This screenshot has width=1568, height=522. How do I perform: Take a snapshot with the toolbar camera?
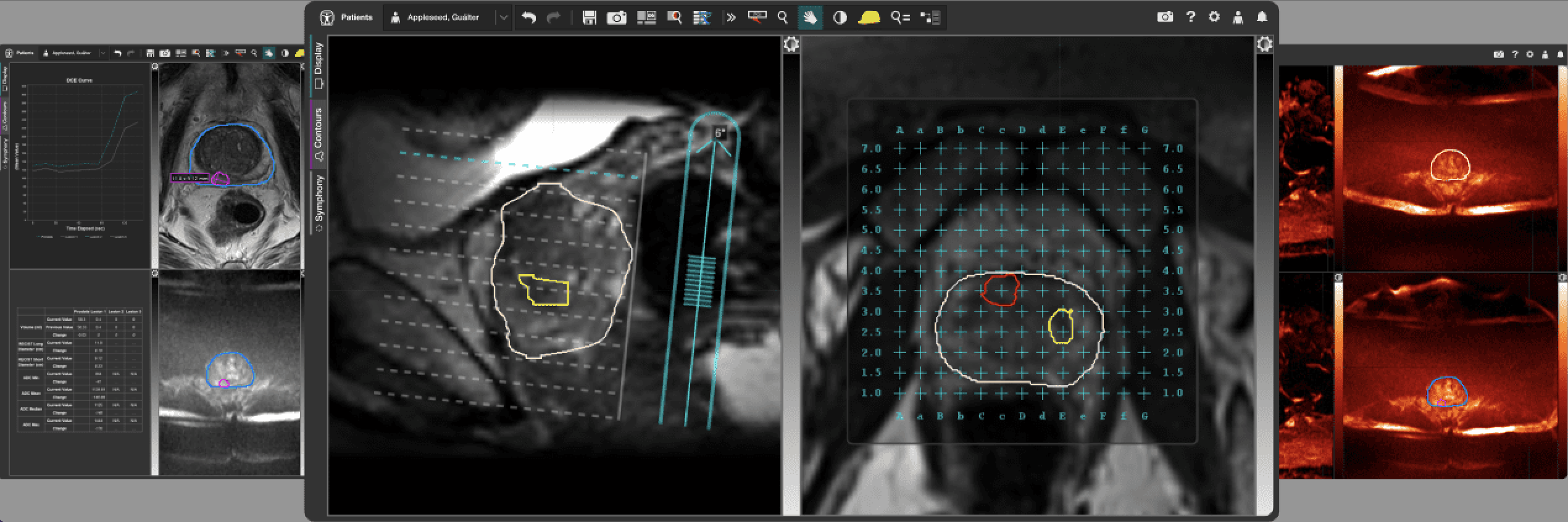pos(616,18)
